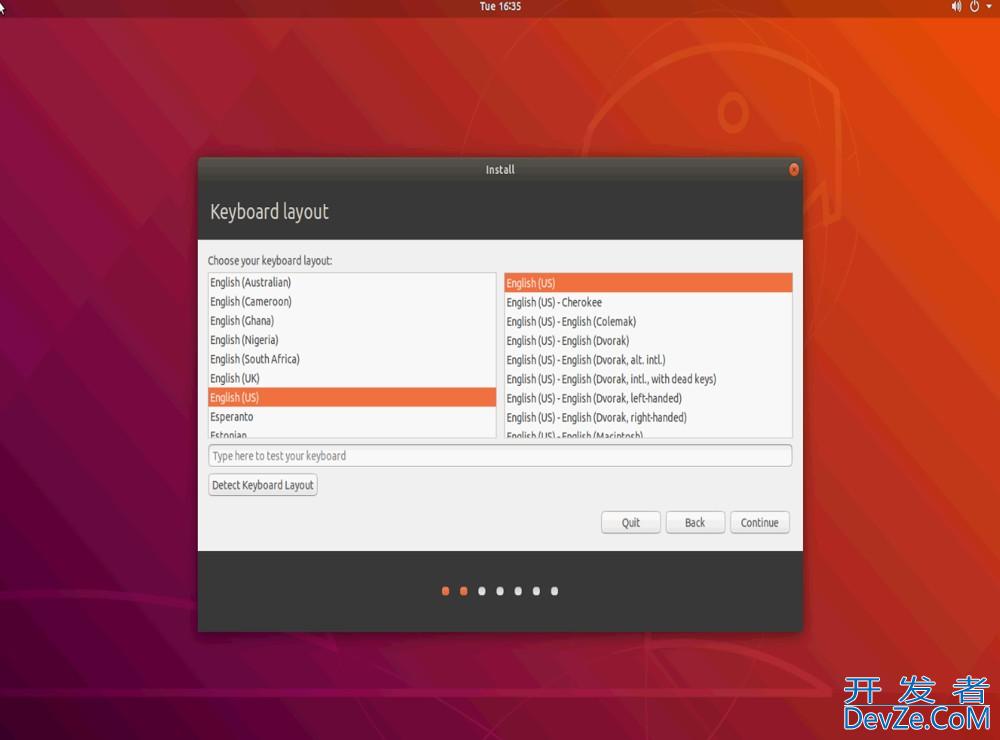This screenshot has height=740, width=1000.
Task: Open the power menu icon in top bar
Action: click(974, 6)
